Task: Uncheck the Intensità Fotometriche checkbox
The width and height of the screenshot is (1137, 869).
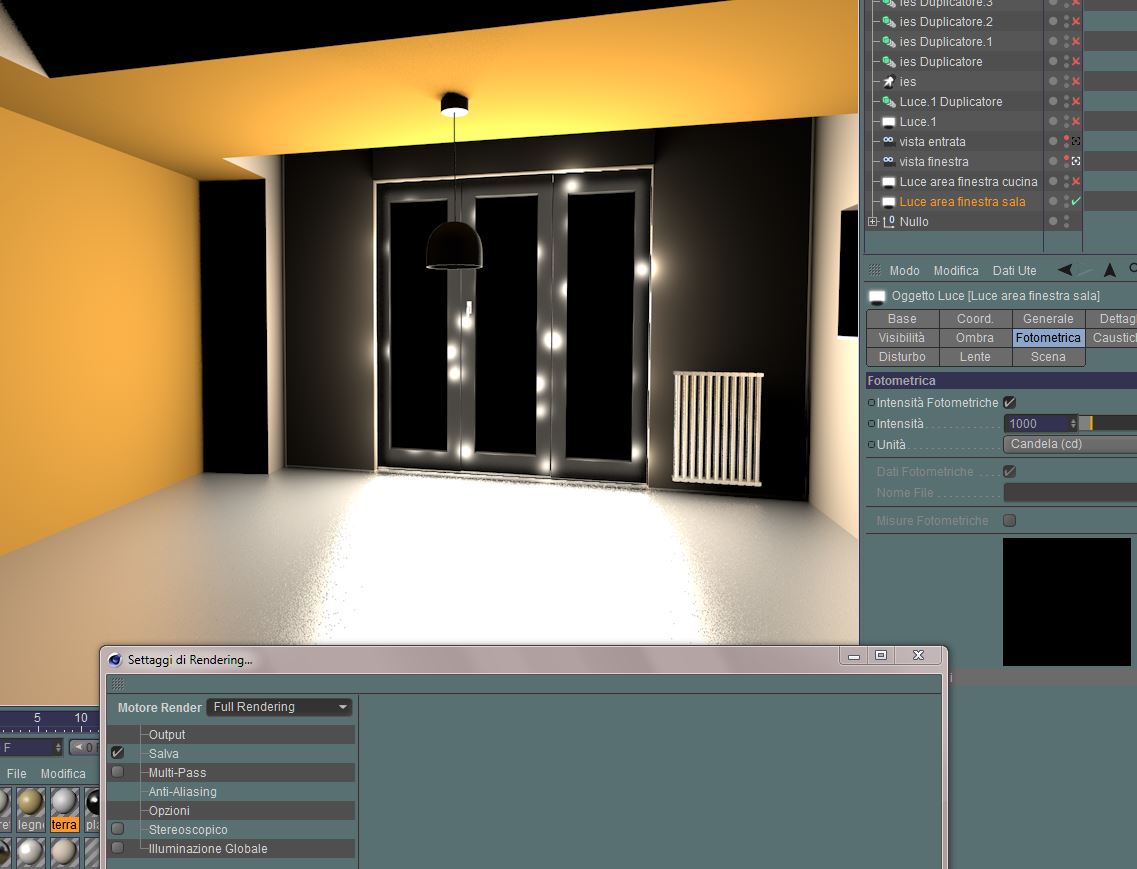Action: point(1009,402)
